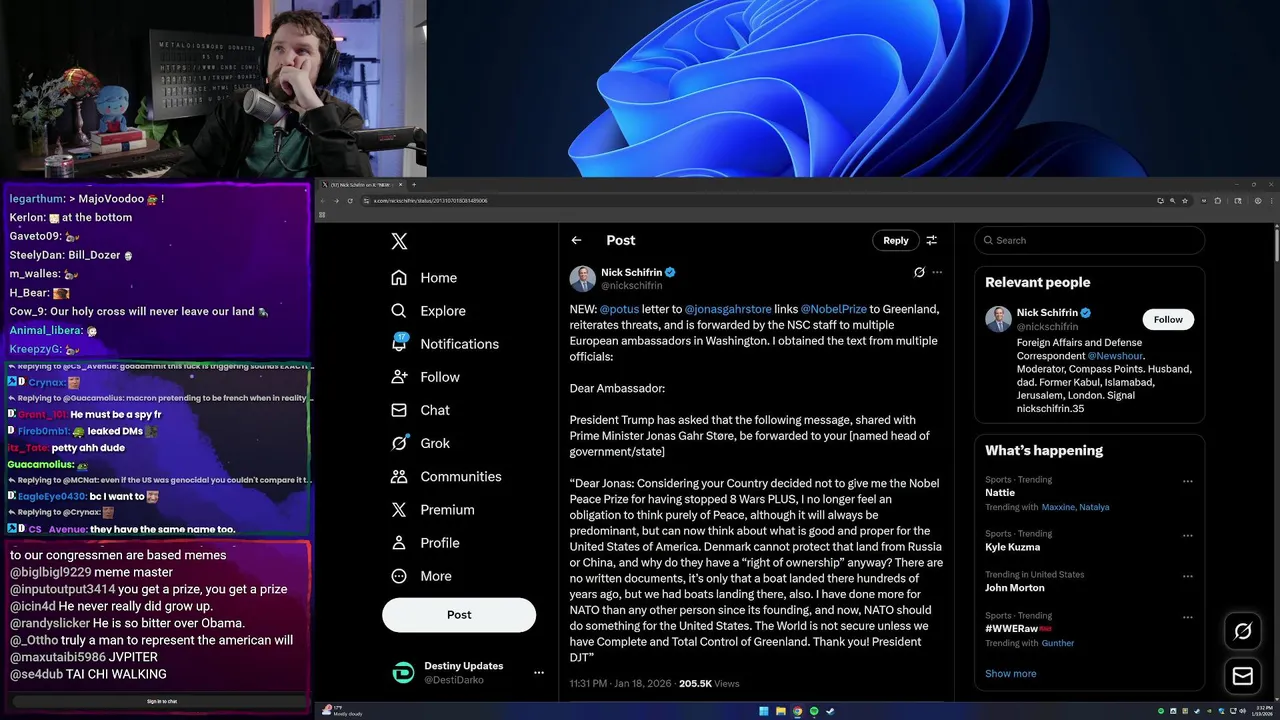Screen dimensions: 1280x720
Task: Open more options for #WWERaw trend
Action: pyautogui.click(x=1188, y=617)
